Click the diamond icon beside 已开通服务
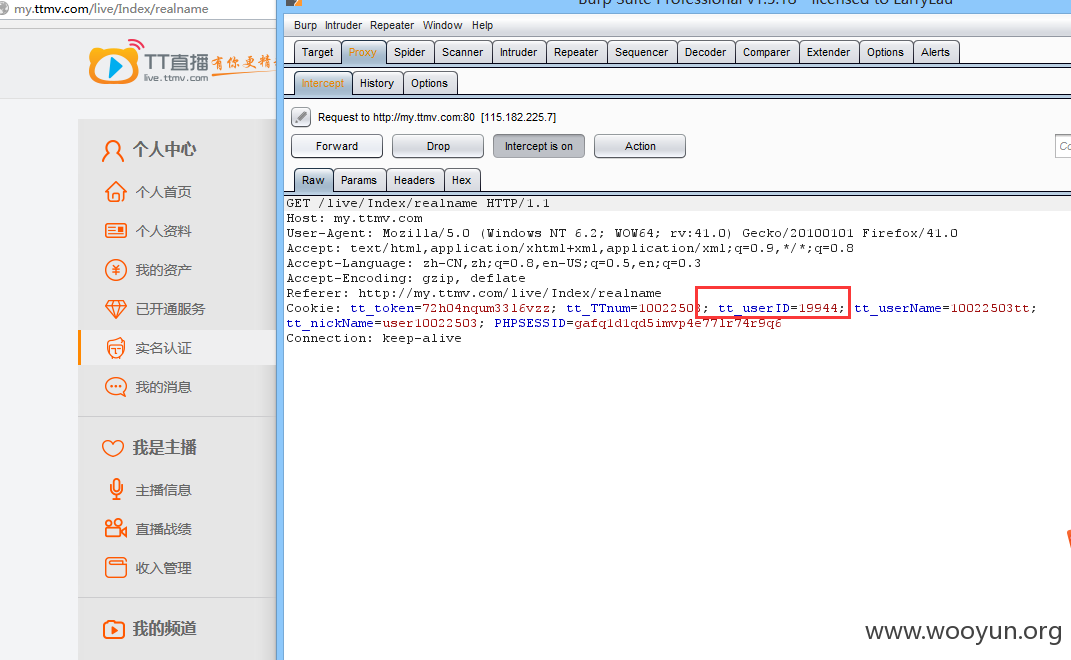 point(115,309)
